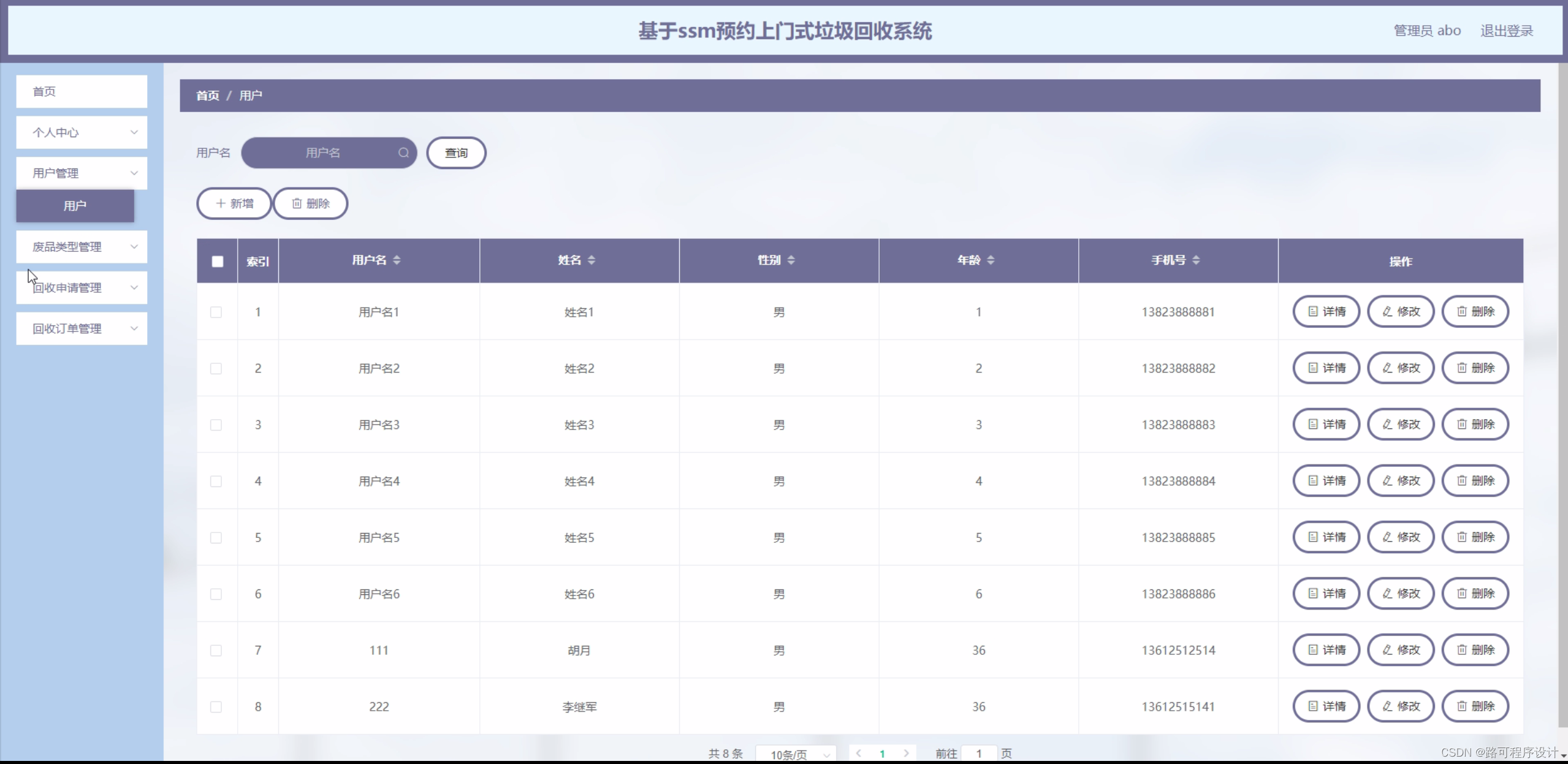
Task: Sort table by 用户名 column arrows
Action: tap(397, 260)
